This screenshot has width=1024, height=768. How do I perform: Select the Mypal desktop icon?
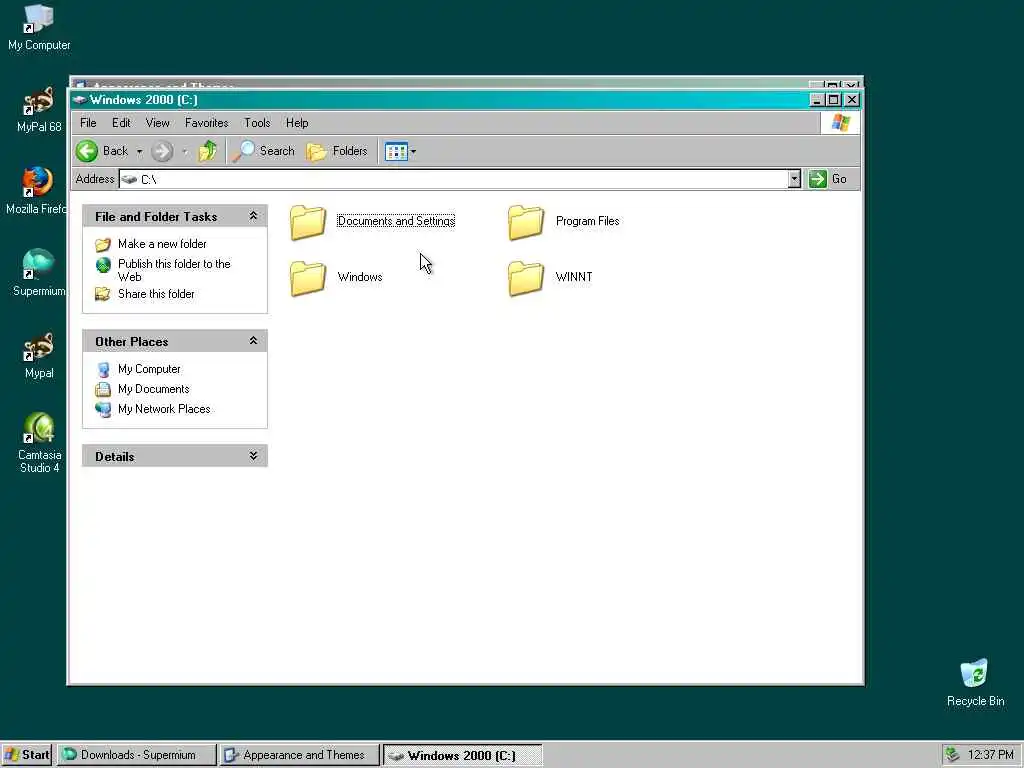(x=39, y=356)
